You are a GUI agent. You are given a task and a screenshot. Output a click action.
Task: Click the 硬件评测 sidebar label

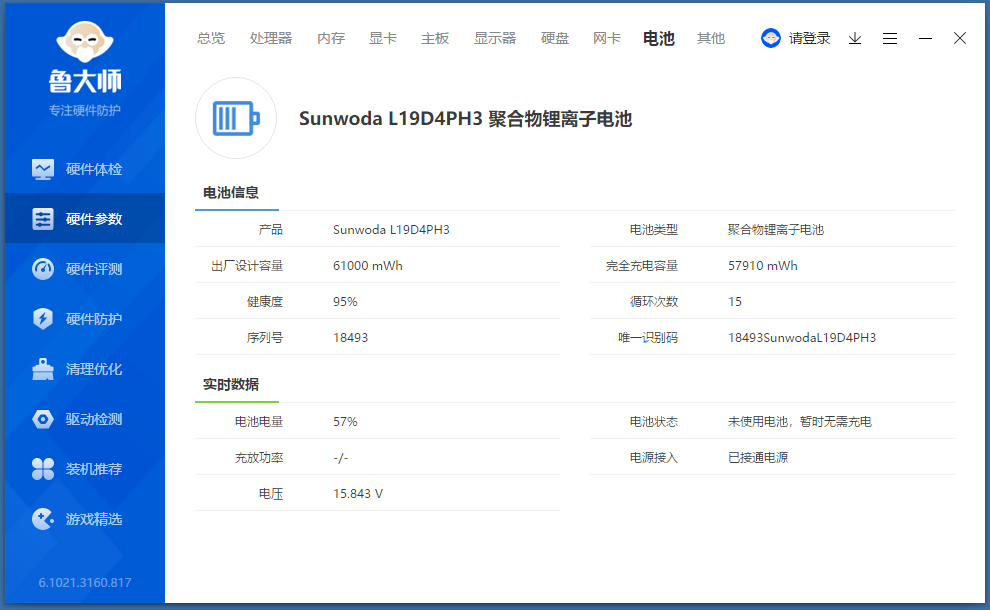(x=94, y=269)
